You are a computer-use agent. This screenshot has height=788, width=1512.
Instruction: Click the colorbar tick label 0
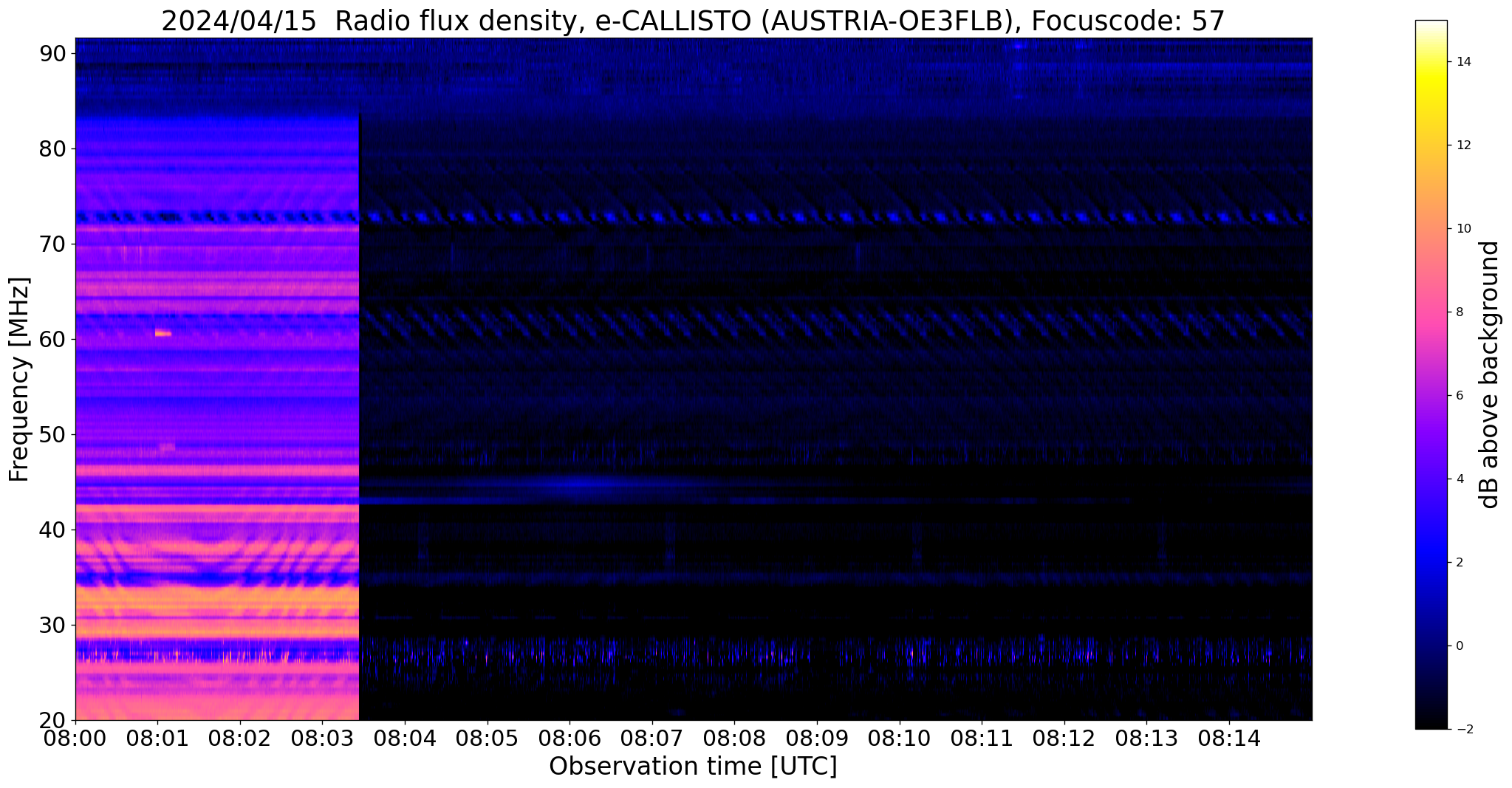pos(1459,646)
